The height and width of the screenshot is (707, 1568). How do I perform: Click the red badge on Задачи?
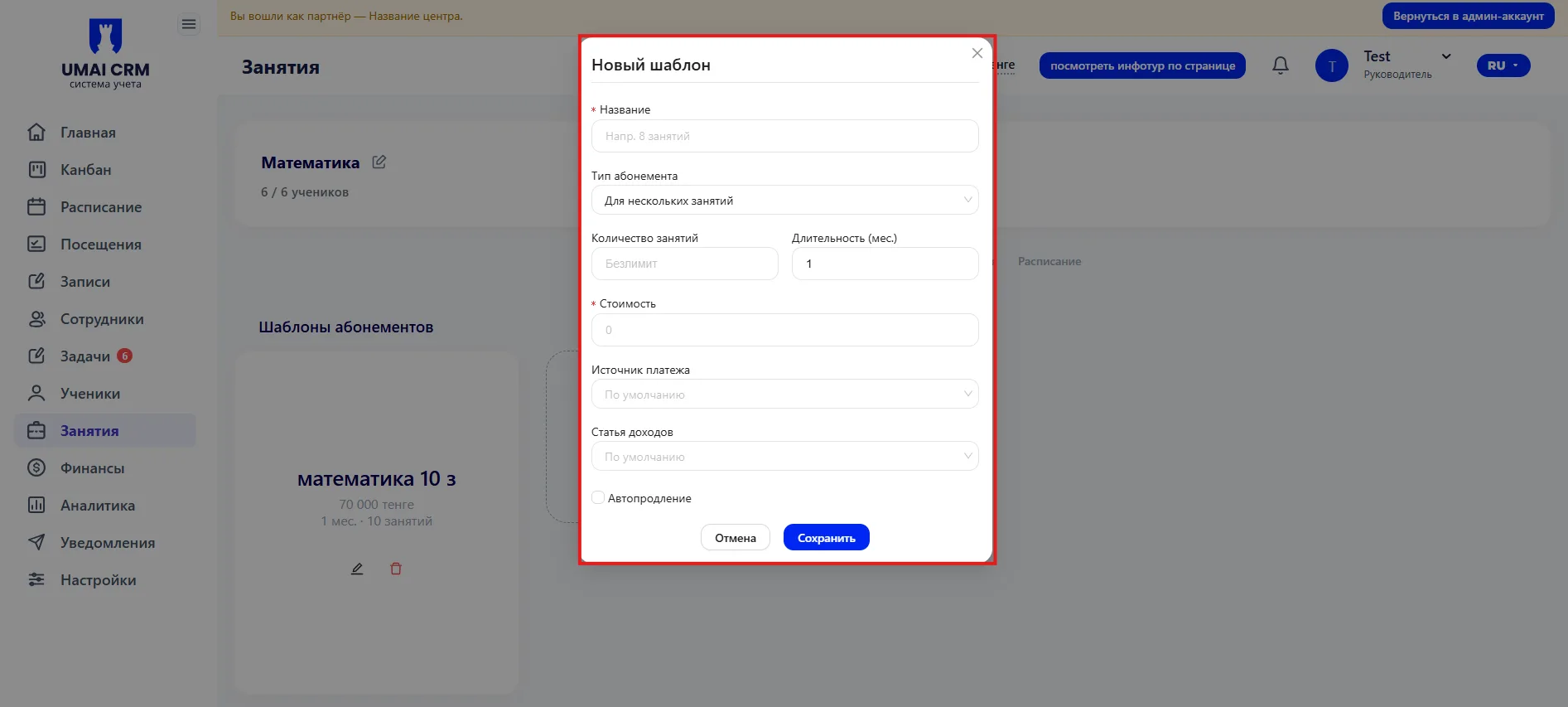pos(125,356)
